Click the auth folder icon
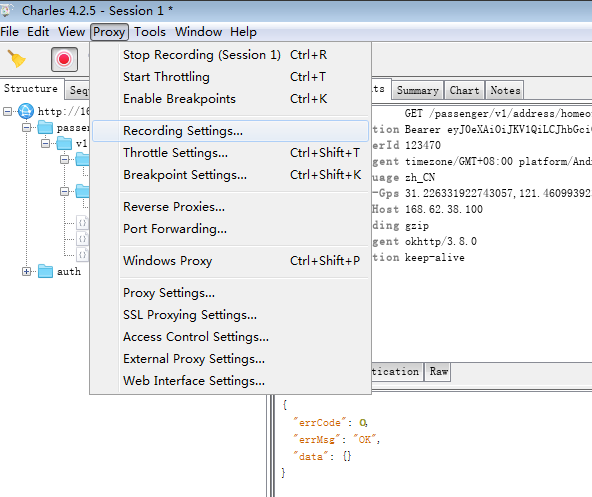 (x=45, y=271)
